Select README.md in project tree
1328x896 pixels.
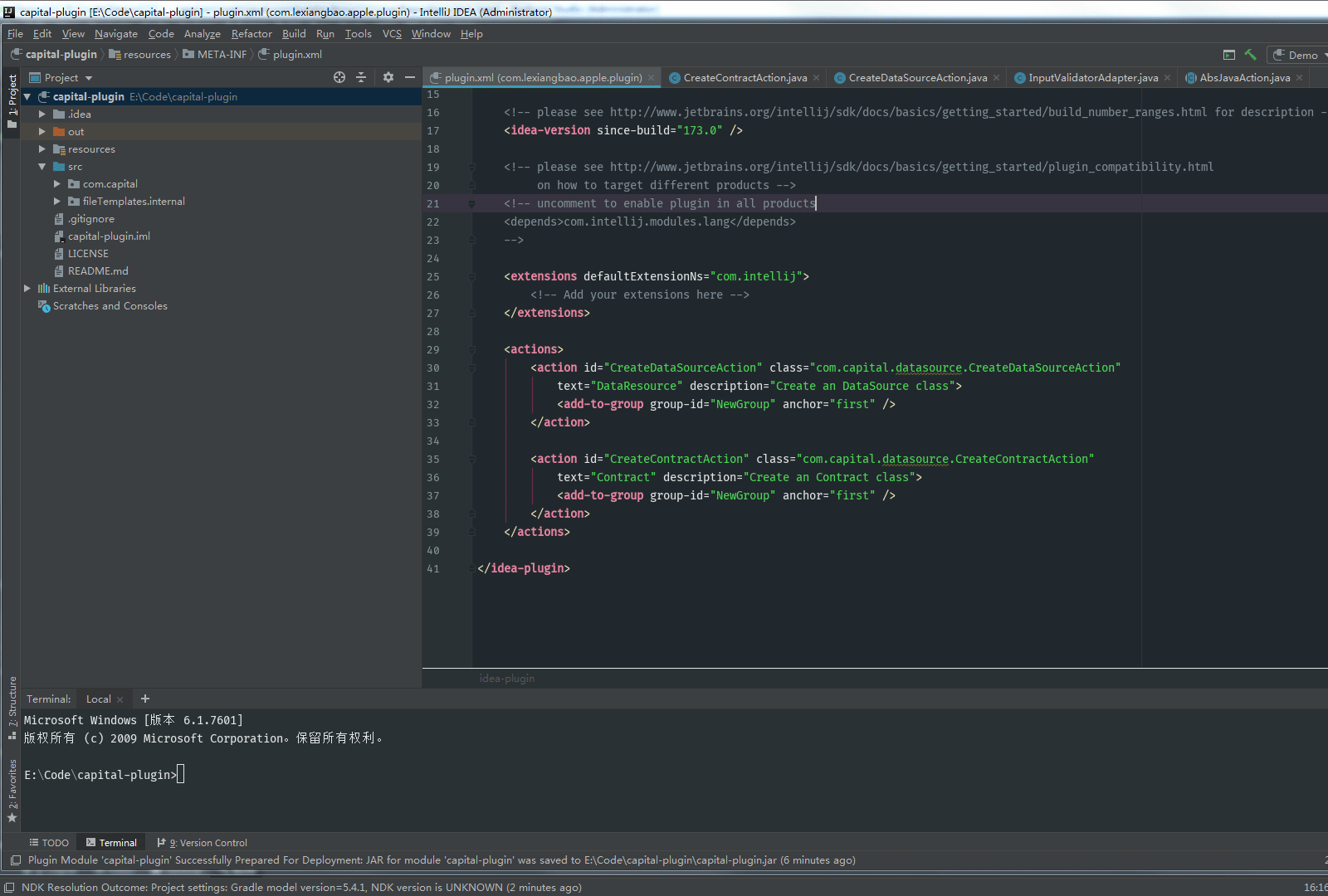98,271
